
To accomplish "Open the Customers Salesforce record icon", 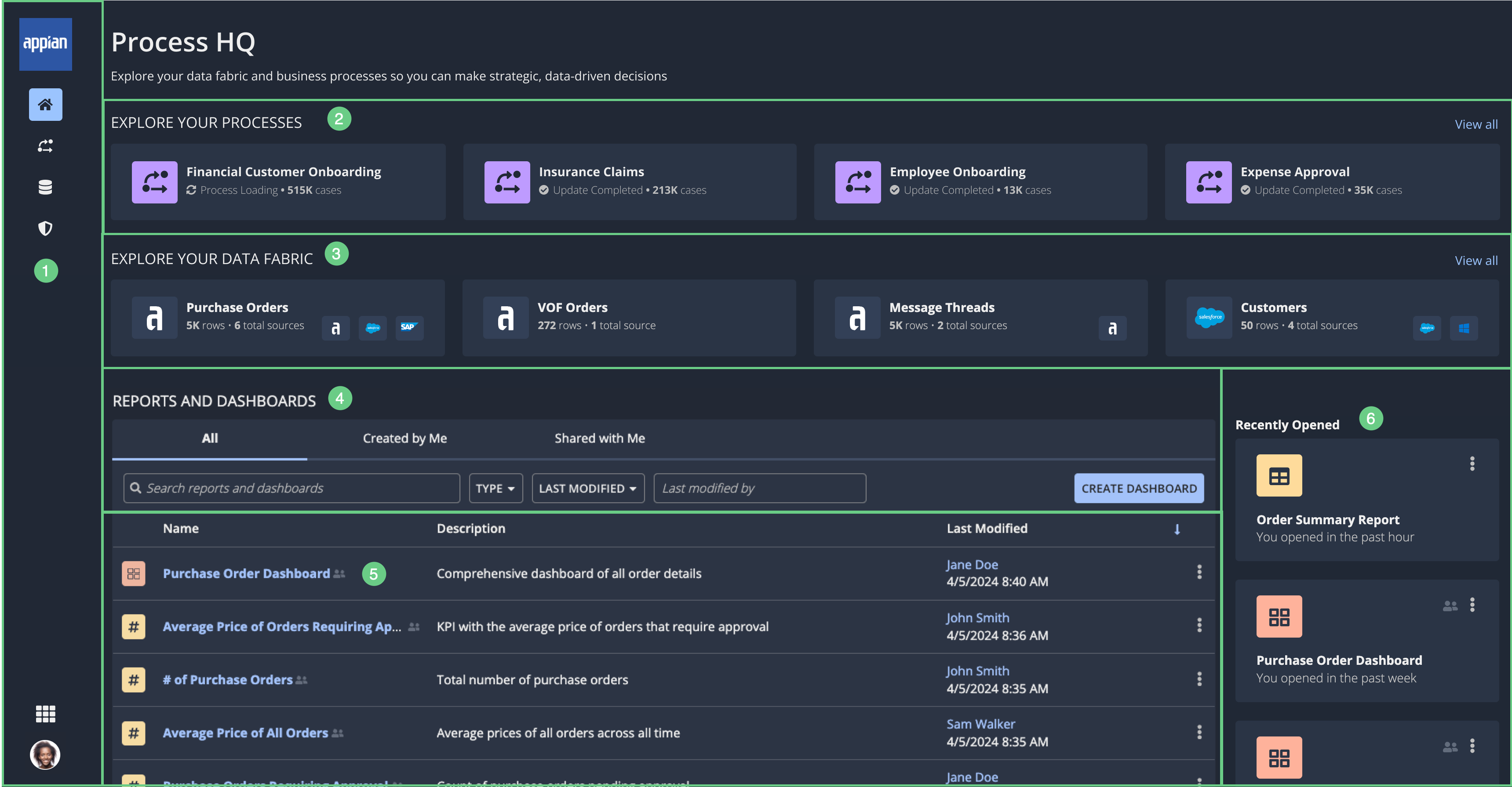I will pos(1209,318).
